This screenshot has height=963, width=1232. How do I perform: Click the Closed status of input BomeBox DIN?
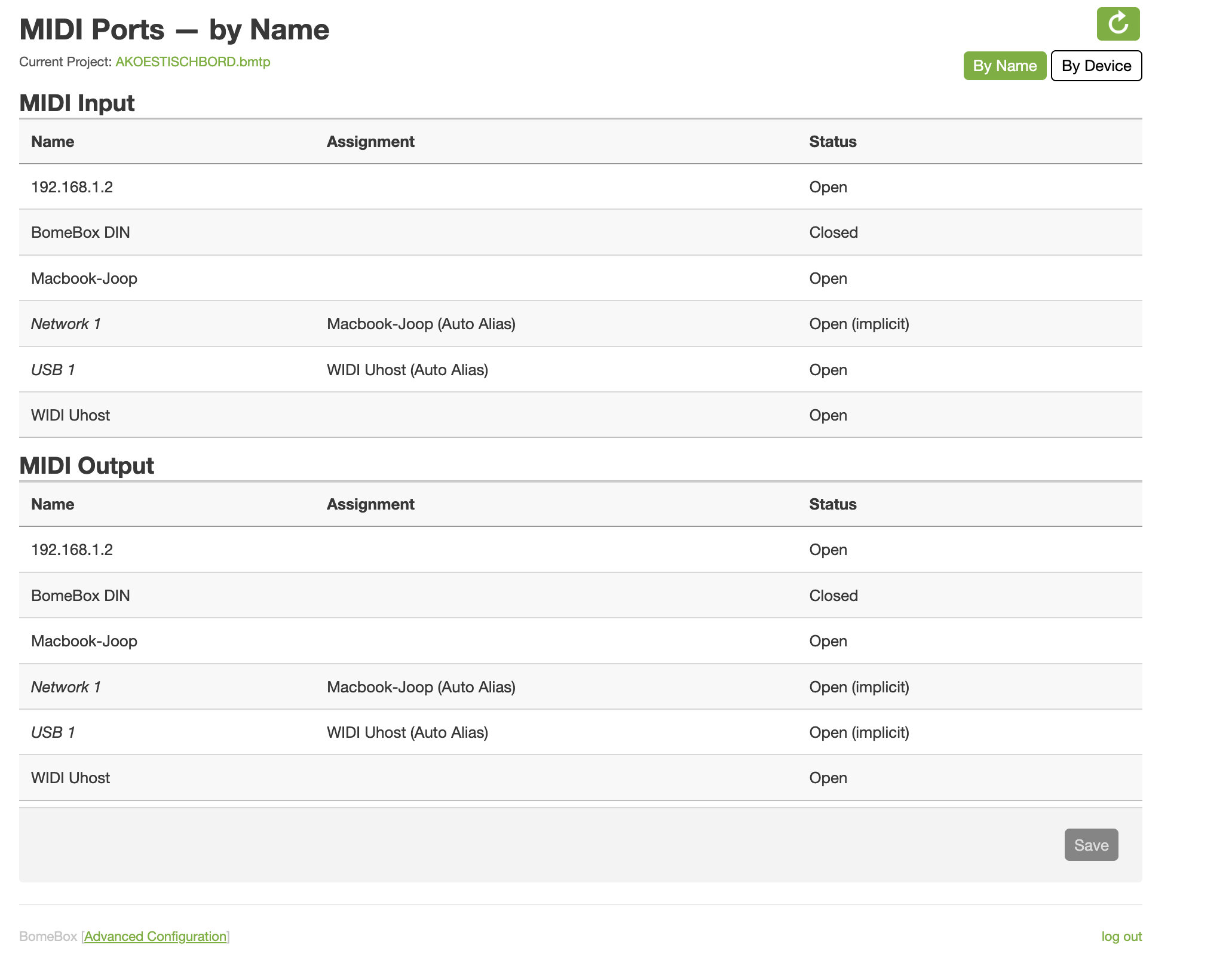(x=833, y=232)
